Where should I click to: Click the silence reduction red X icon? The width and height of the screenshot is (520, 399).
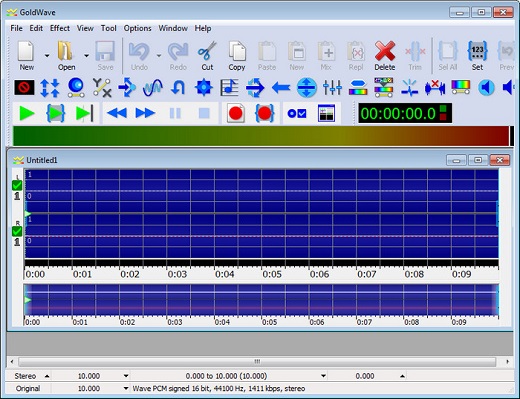435,88
